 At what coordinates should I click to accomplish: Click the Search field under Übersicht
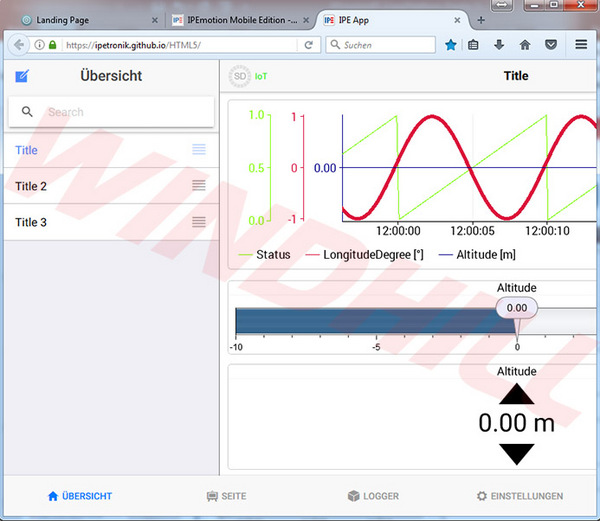111,112
